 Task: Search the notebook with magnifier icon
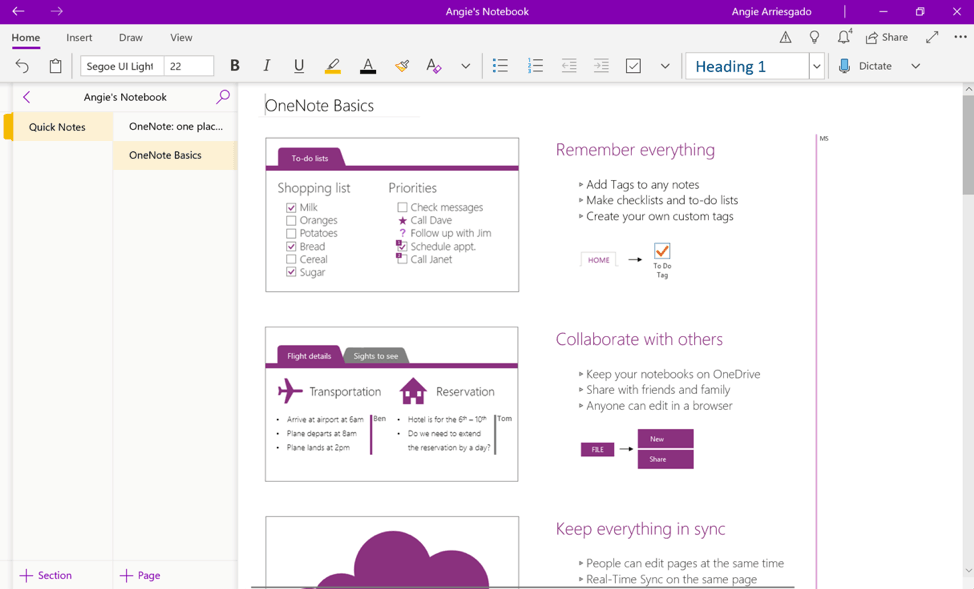click(x=222, y=97)
